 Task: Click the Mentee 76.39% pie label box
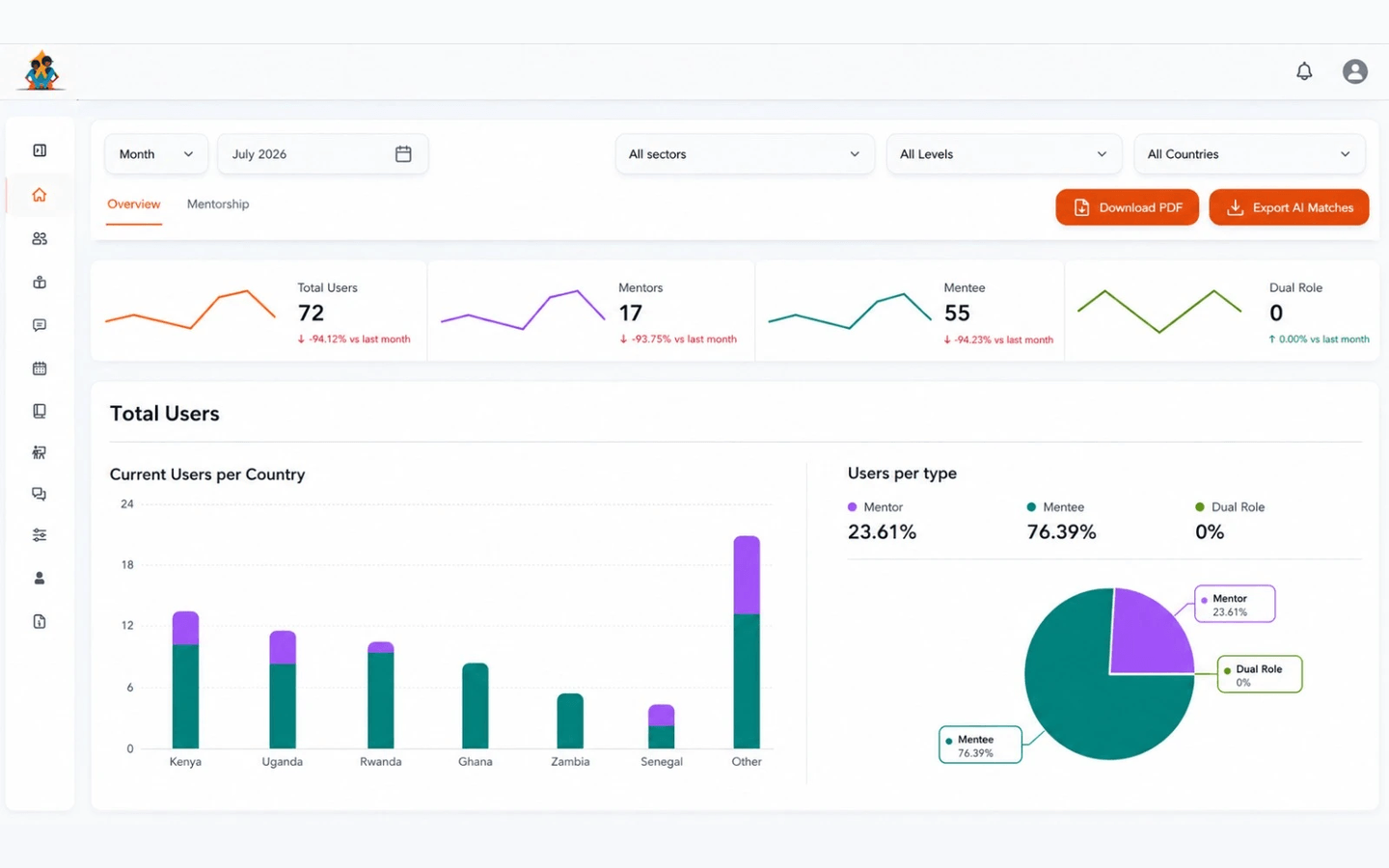980,746
